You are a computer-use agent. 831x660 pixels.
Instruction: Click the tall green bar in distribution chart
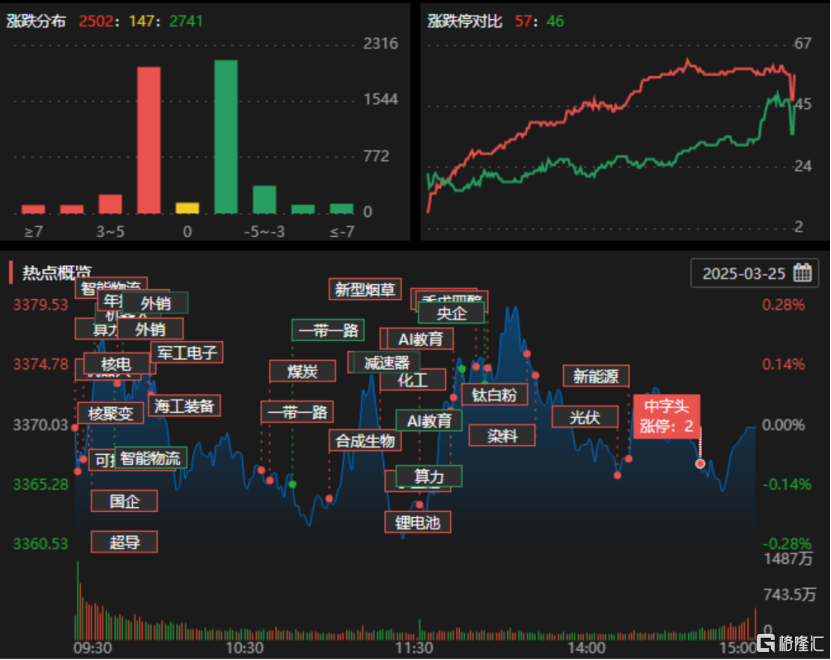tap(226, 137)
